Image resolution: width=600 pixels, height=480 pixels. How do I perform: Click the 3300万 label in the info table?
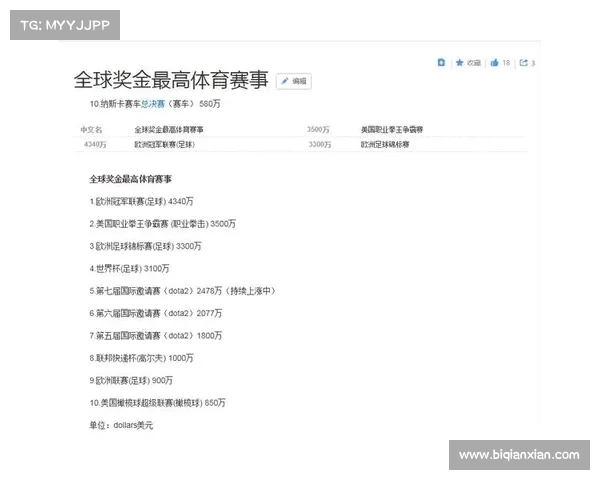tap(320, 144)
